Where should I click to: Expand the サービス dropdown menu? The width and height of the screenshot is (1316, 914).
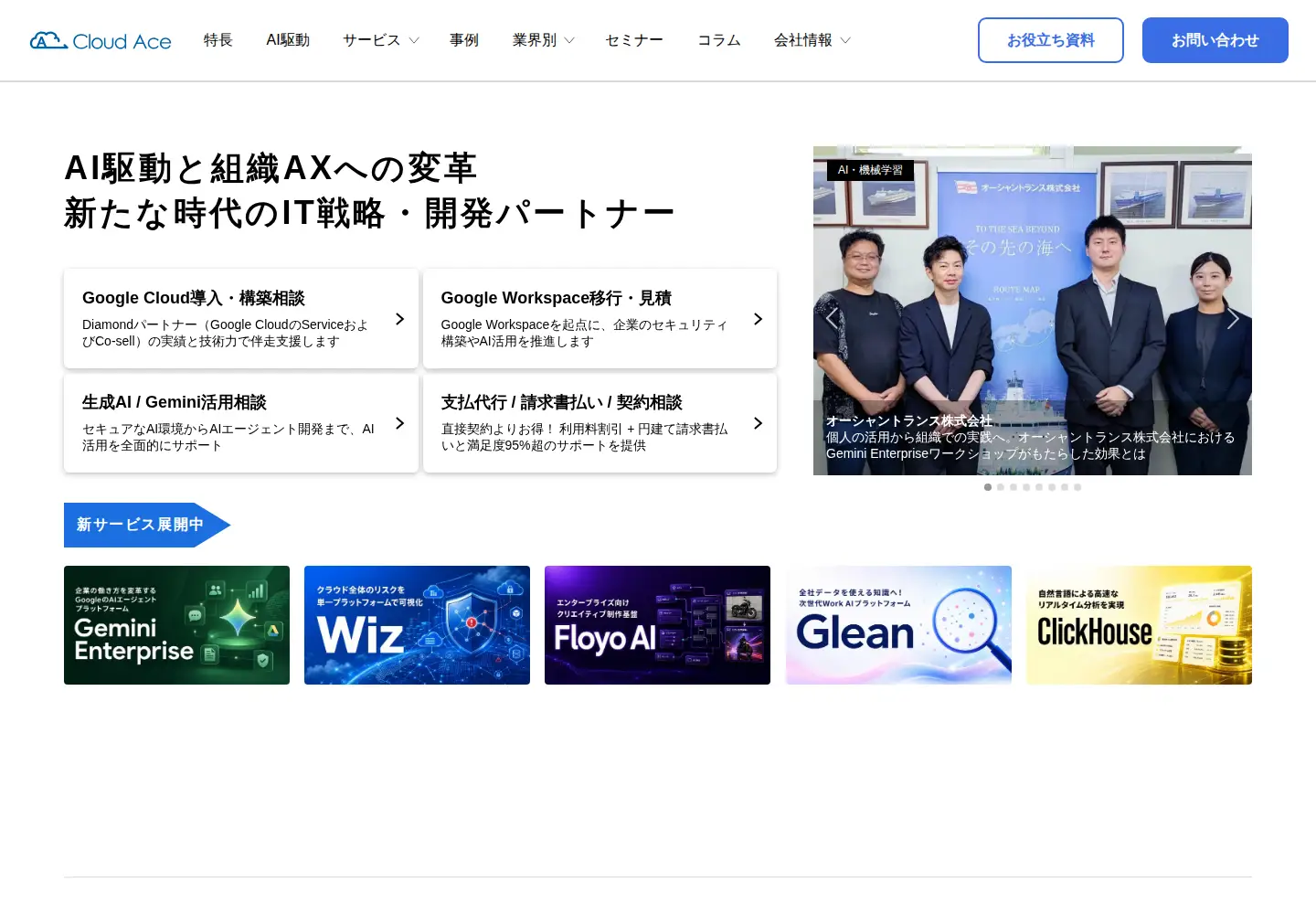coord(381,40)
